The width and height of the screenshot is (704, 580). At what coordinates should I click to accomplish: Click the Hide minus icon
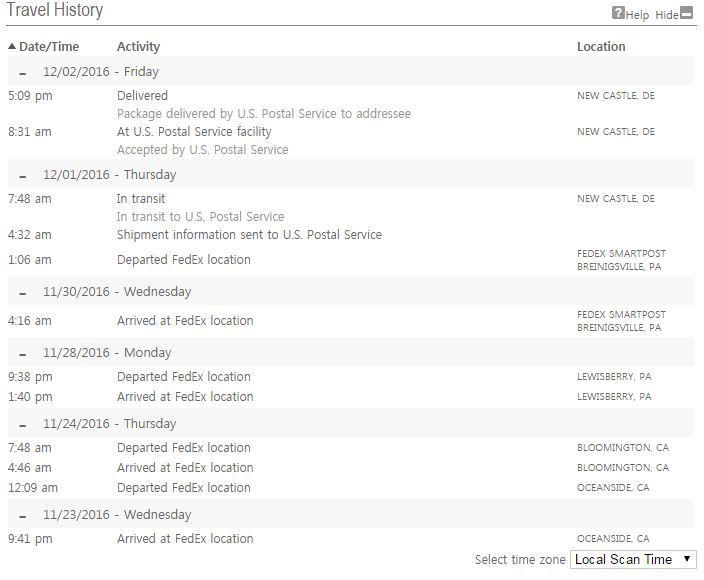687,14
